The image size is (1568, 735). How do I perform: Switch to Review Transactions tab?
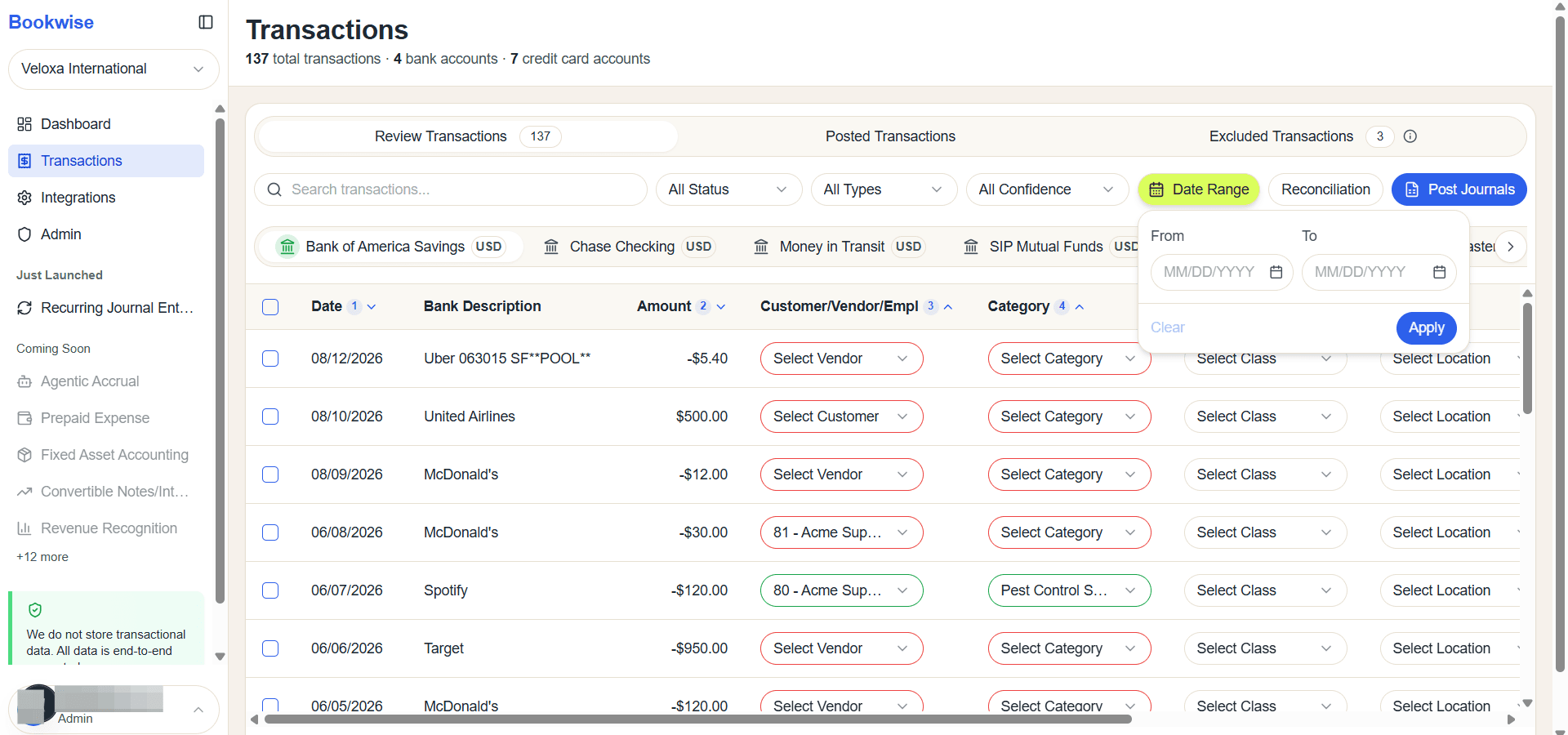tap(467, 136)
